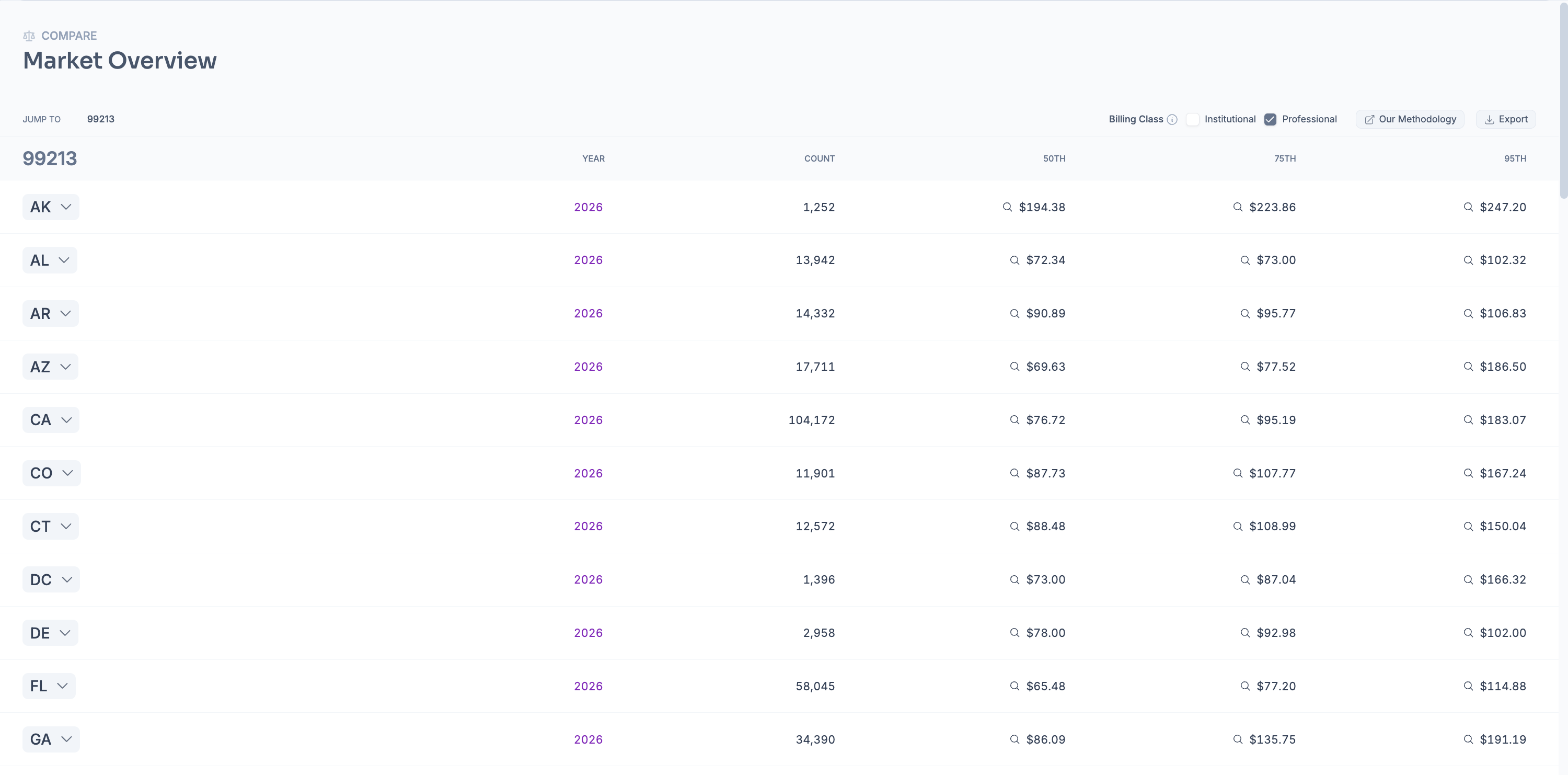Click the GA $86.09 value
This screenshot has height=775, width=1568.
pyautogui.click(x=1046, y=739)
